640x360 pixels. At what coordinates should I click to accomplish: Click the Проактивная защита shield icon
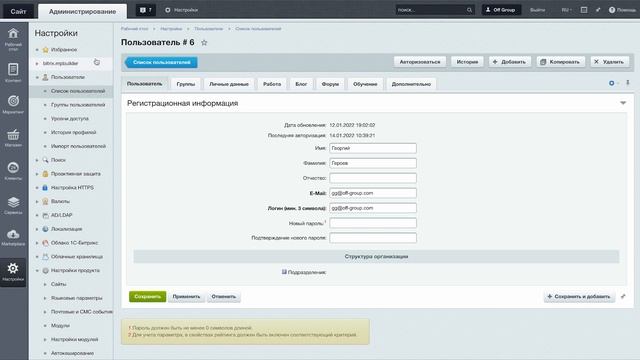45,174
